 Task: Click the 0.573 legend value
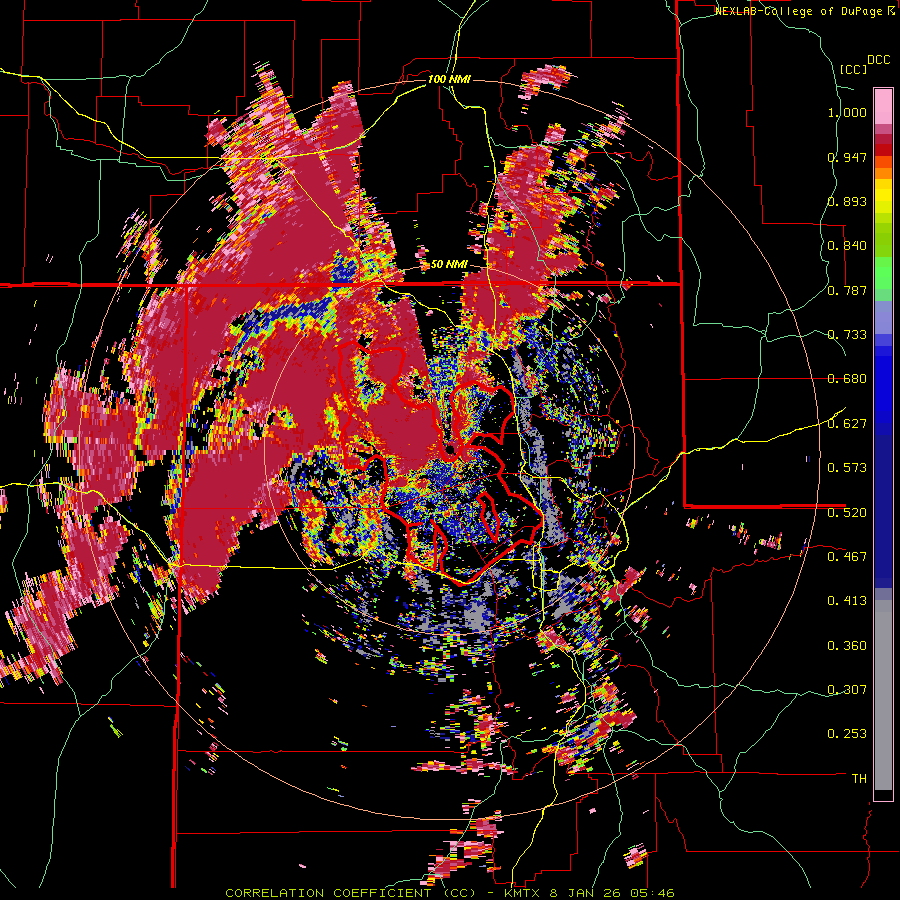[847, 468]
